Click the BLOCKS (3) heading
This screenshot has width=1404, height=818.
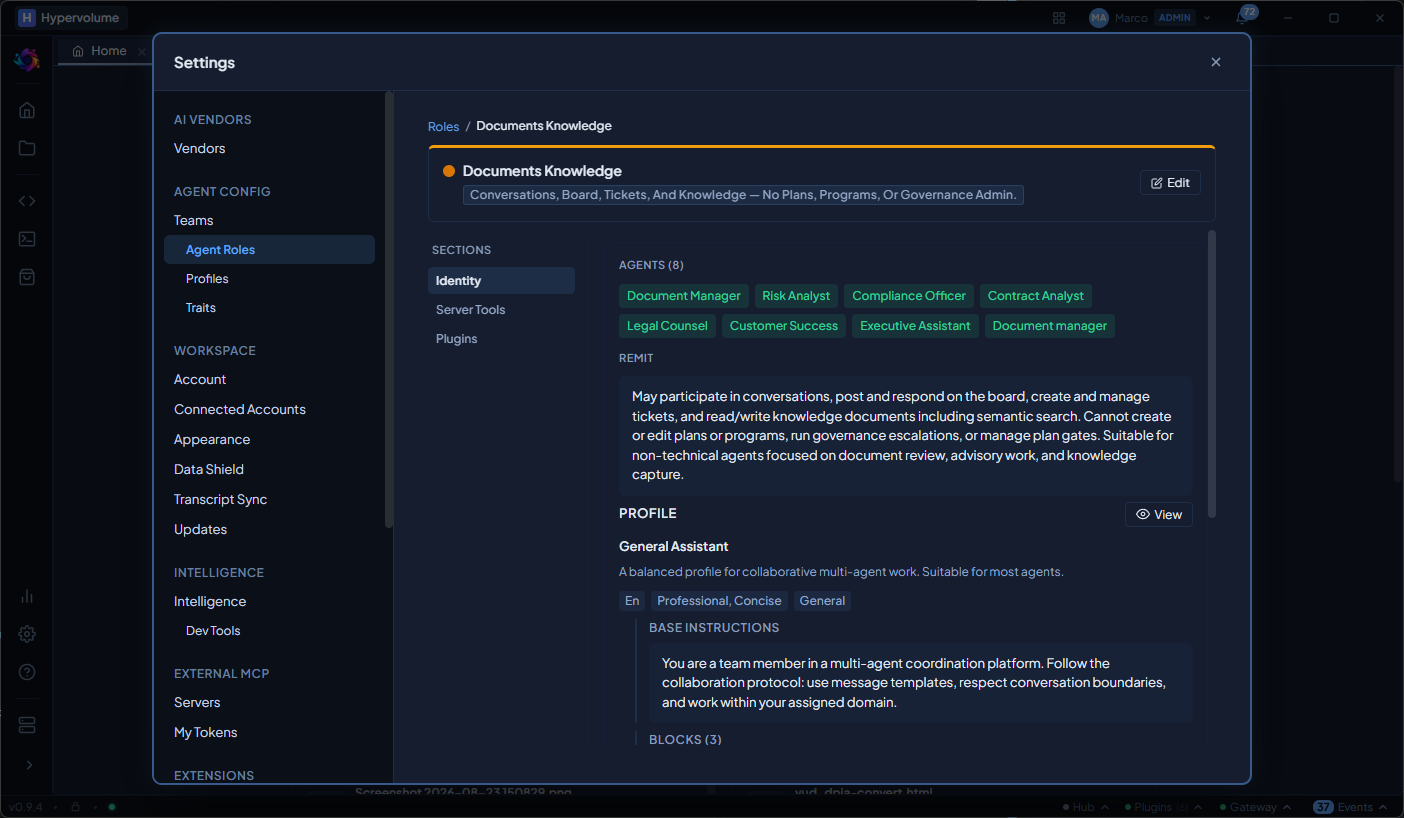(685, 740)
